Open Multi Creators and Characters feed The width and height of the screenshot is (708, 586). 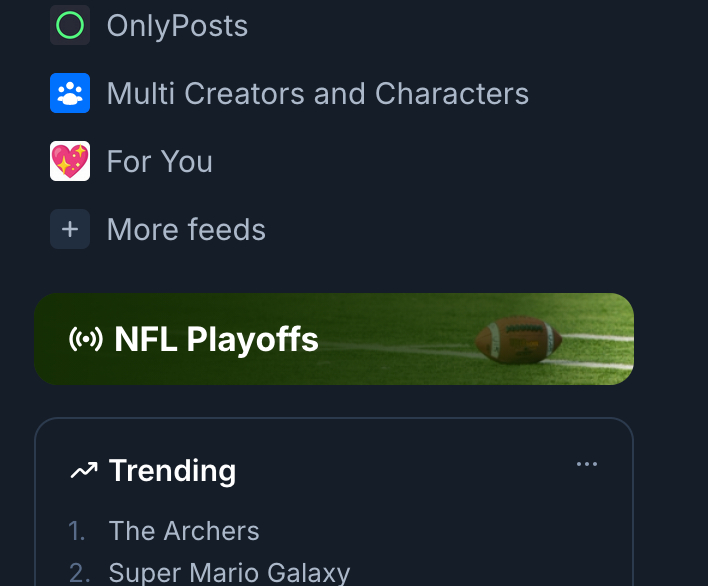coord(317,94)
